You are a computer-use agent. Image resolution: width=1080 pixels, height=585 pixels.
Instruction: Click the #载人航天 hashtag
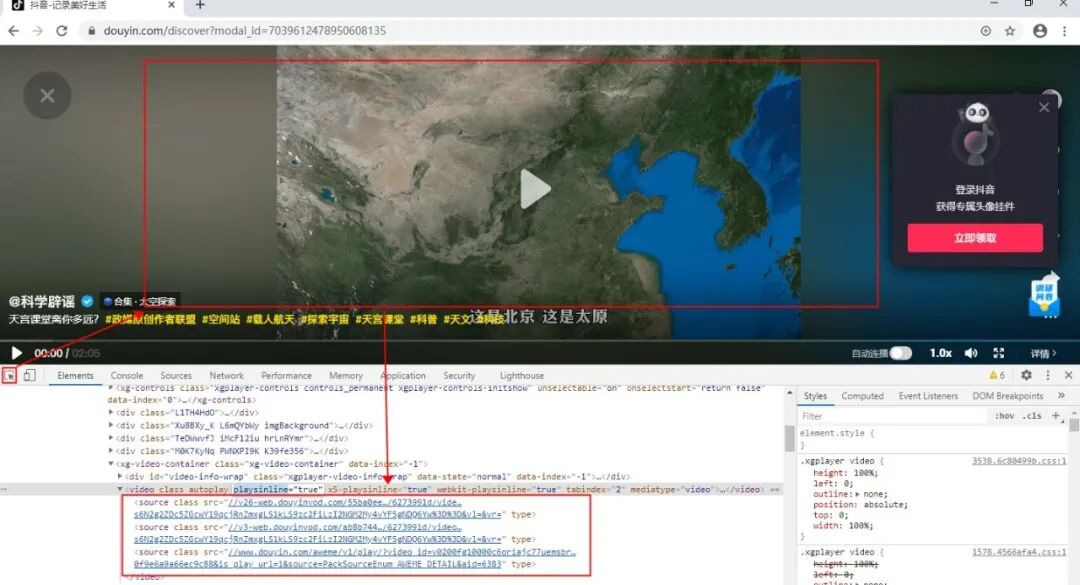pyautogui.click(x=270, y=319)
